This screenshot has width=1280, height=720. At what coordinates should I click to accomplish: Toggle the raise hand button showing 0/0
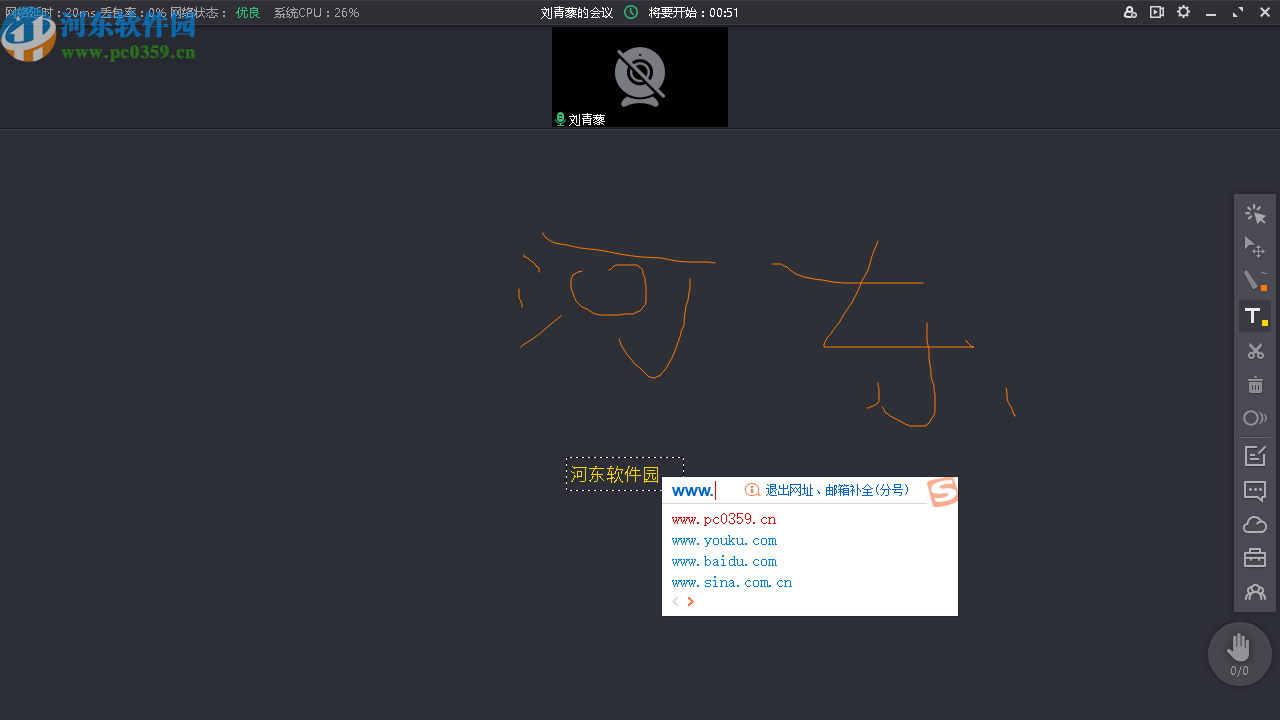(x=1239, y=653)
